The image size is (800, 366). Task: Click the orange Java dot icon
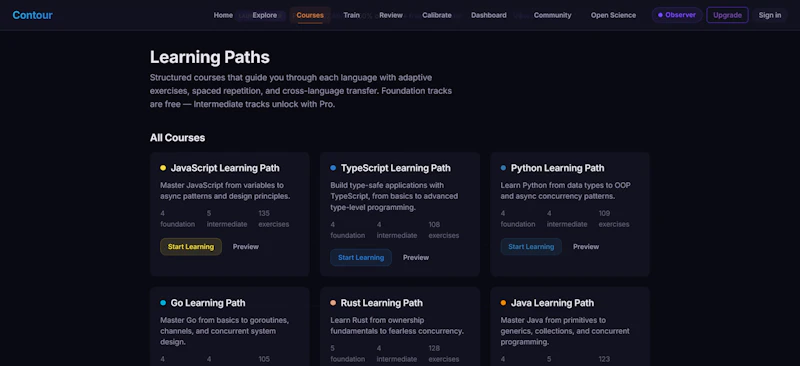(504, 303)
